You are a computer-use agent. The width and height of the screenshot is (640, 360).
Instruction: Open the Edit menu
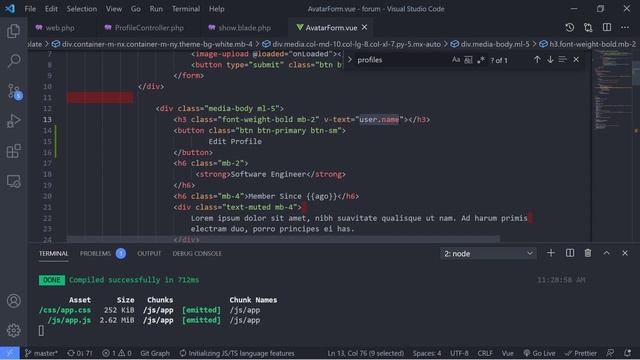[51, 9]
